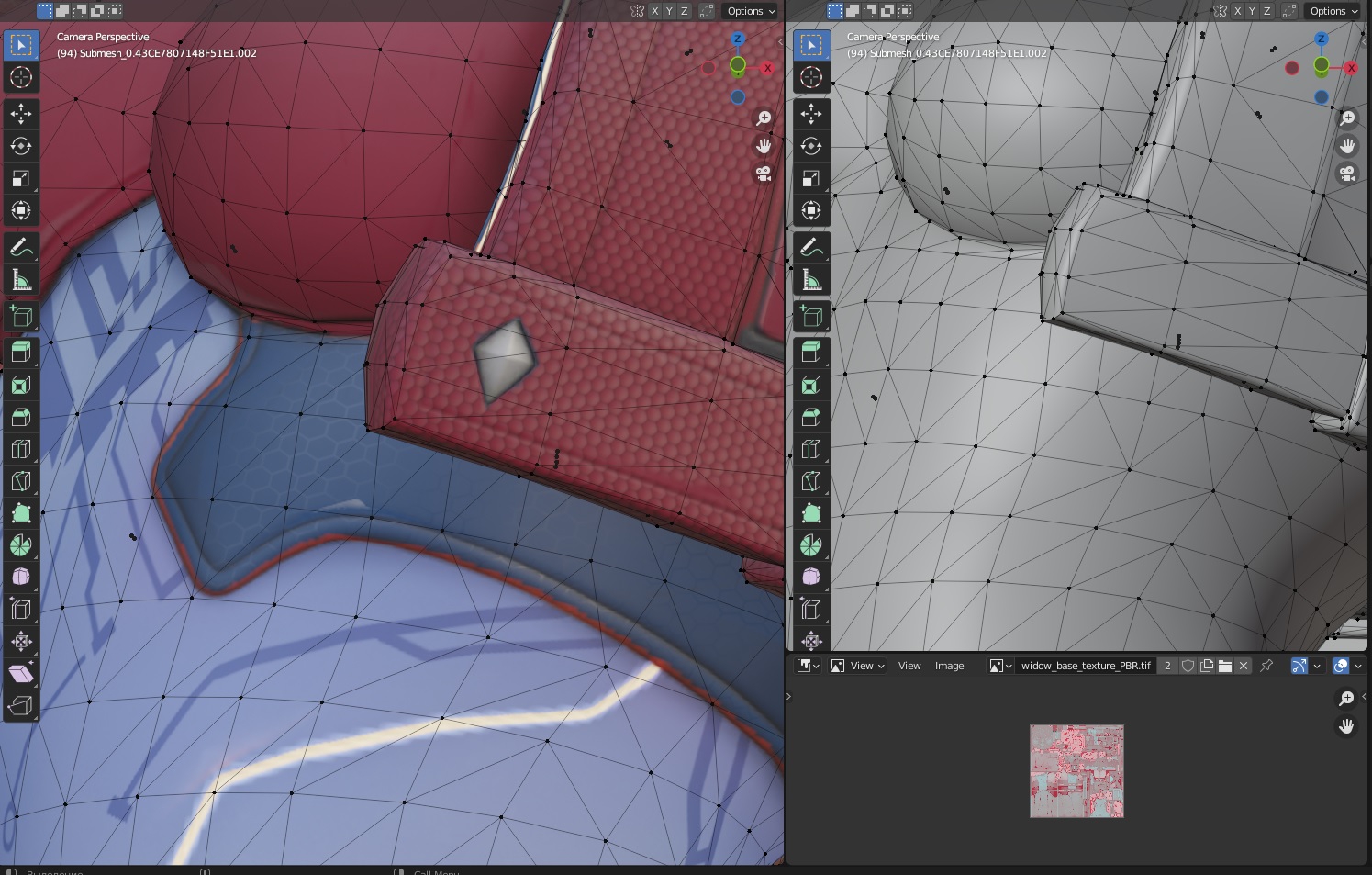Click the widow_base_texture_PBR.tif name field

tap(1085, 666)
